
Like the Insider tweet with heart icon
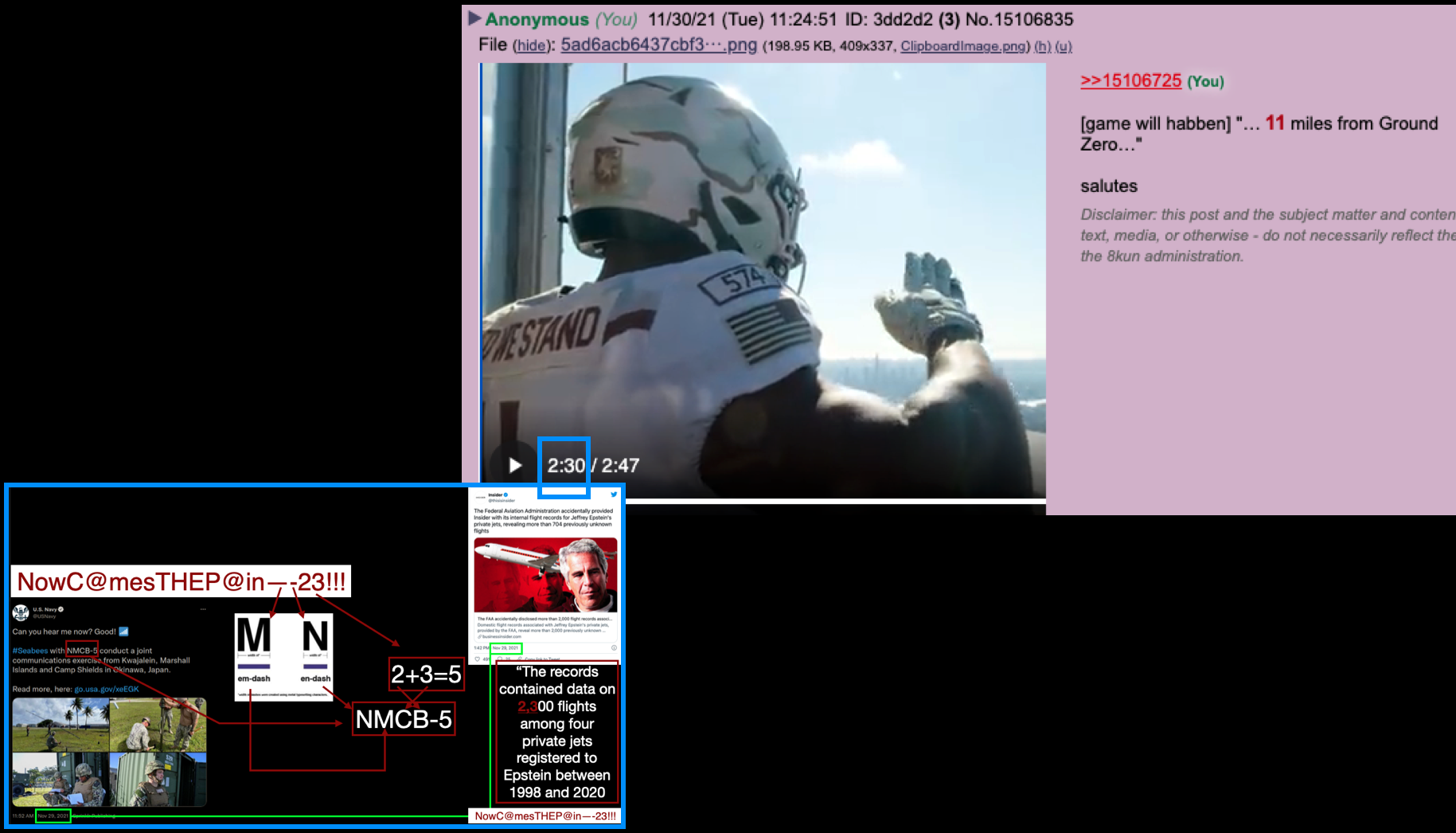477,659
